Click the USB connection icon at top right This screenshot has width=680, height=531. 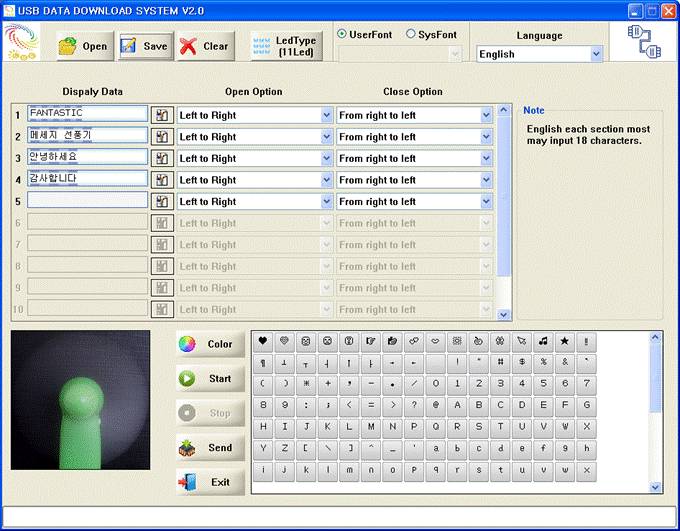click(644, 42)
